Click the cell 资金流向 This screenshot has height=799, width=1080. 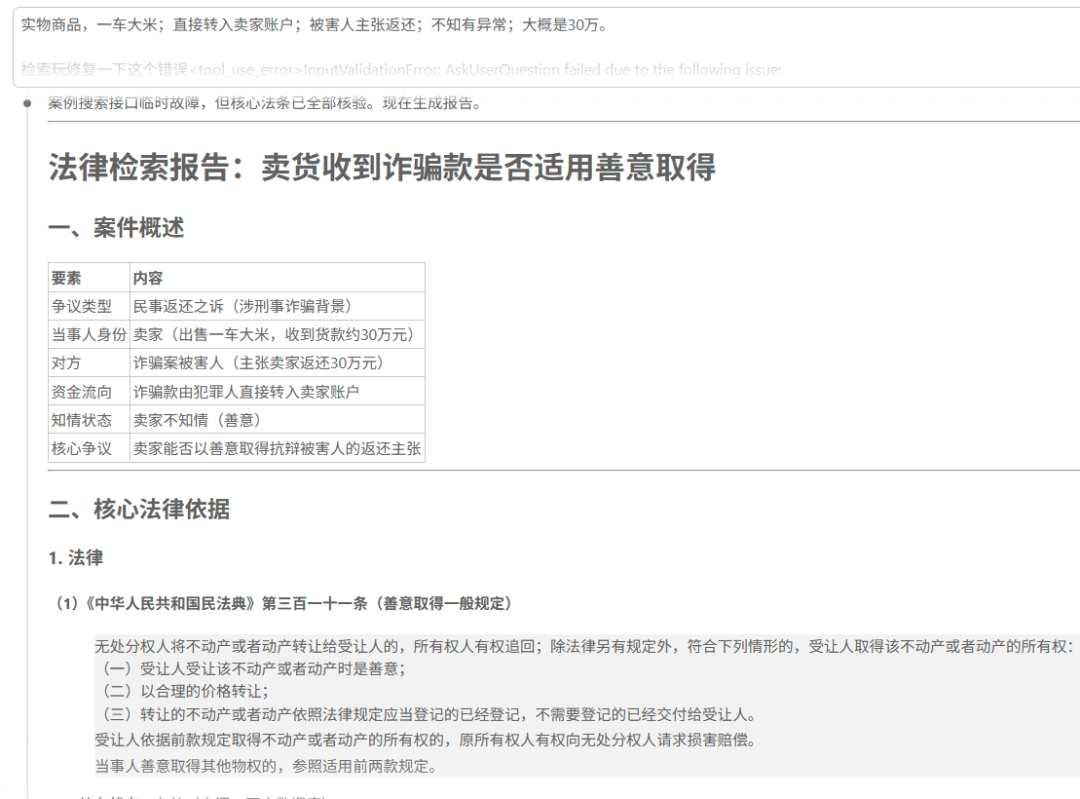pyautogui.click(x=89, y=391)
